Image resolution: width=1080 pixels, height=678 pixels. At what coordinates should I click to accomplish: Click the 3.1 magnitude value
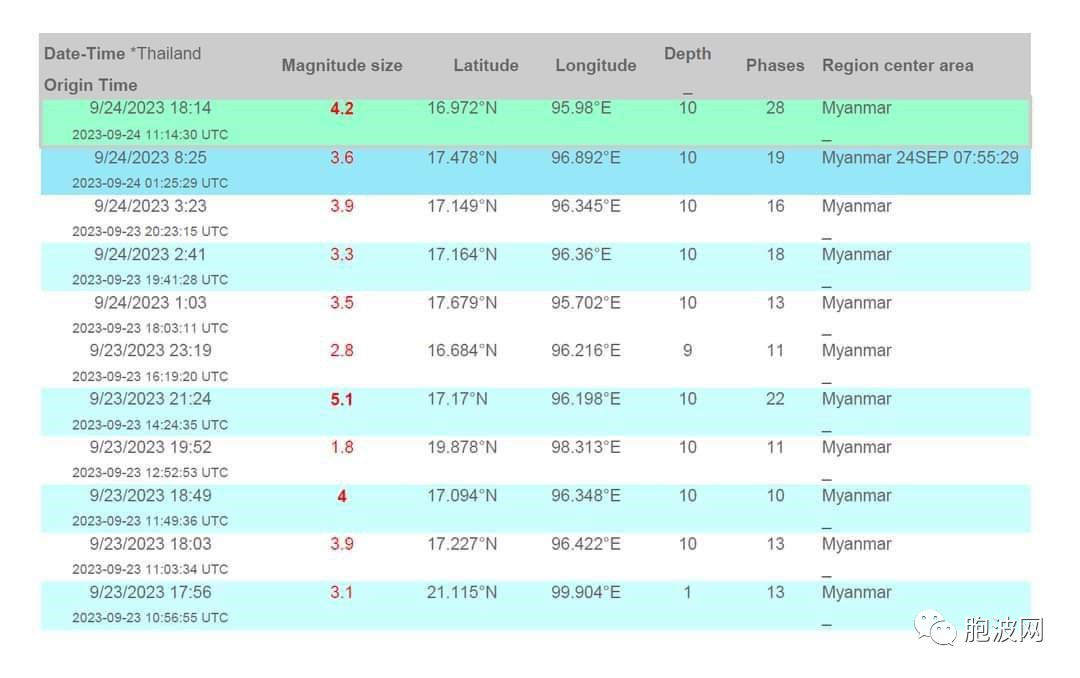342,592
